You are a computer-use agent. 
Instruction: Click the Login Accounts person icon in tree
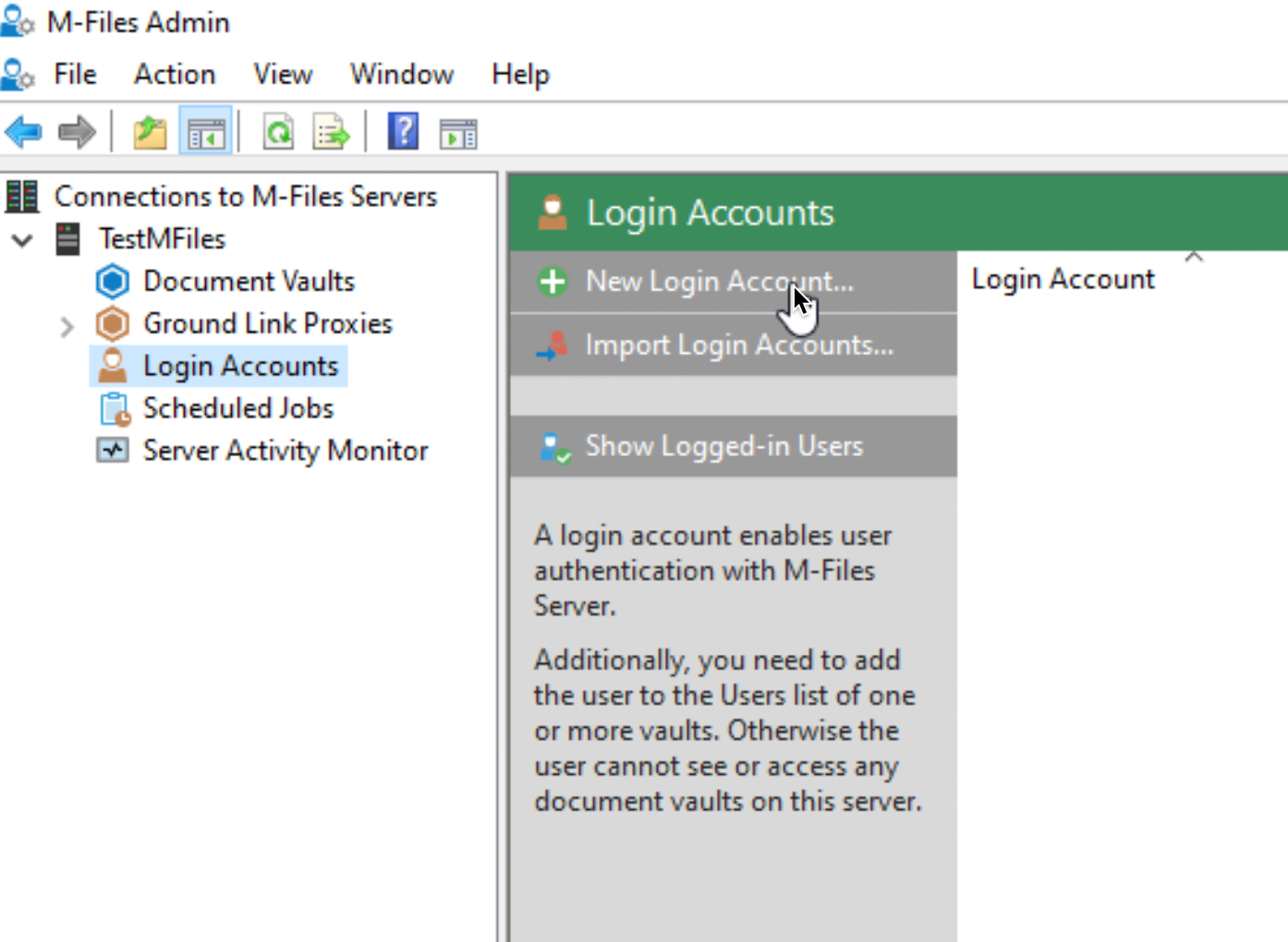(x=113, y=366)
